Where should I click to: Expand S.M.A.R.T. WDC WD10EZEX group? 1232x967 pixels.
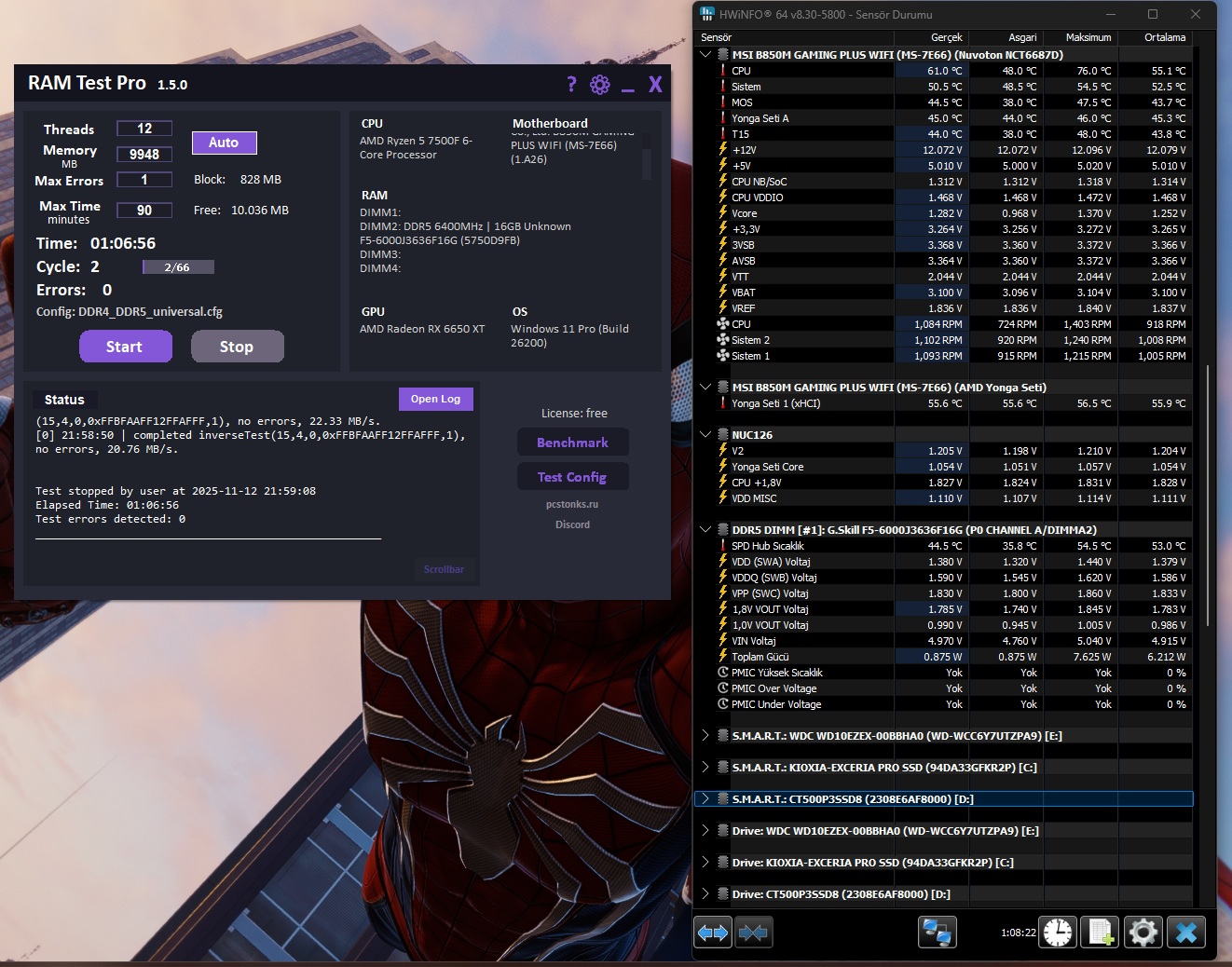click(705, 736)
